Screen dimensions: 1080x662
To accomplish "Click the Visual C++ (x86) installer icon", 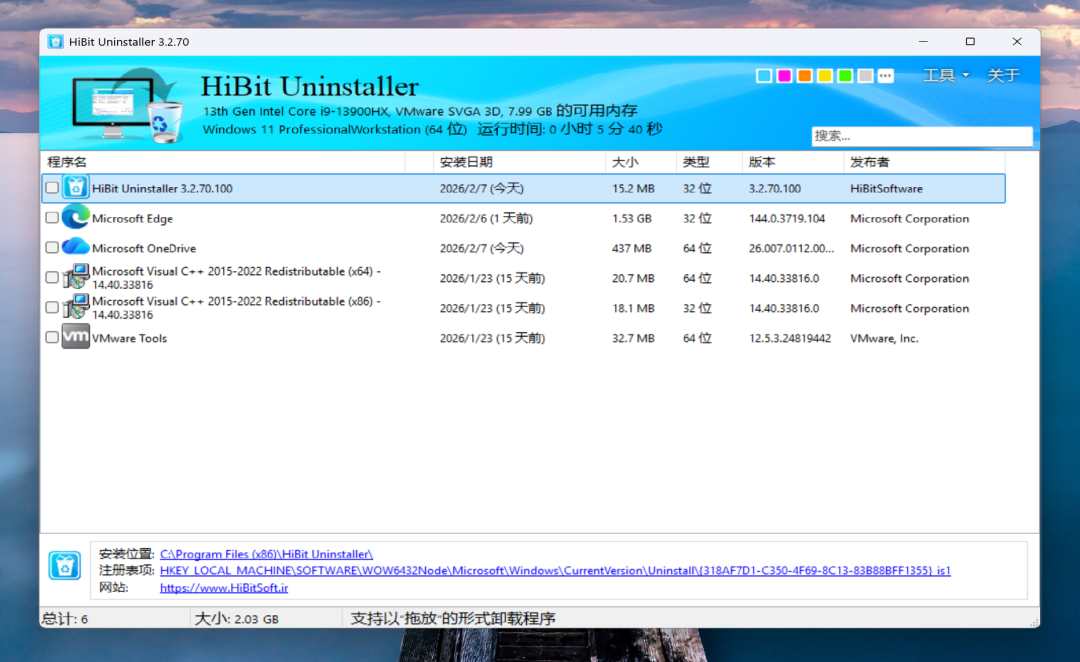I will coord(76,307).
